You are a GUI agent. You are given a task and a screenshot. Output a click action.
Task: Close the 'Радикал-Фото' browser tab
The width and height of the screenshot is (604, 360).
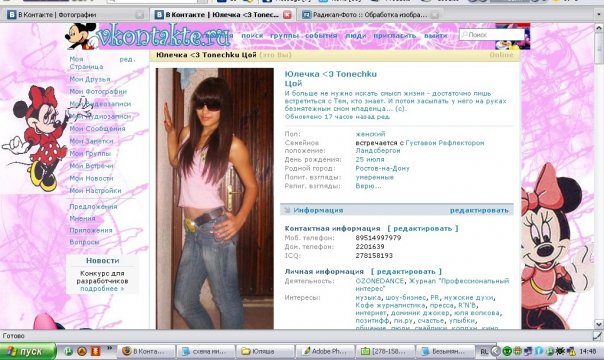tap(435, 15)
